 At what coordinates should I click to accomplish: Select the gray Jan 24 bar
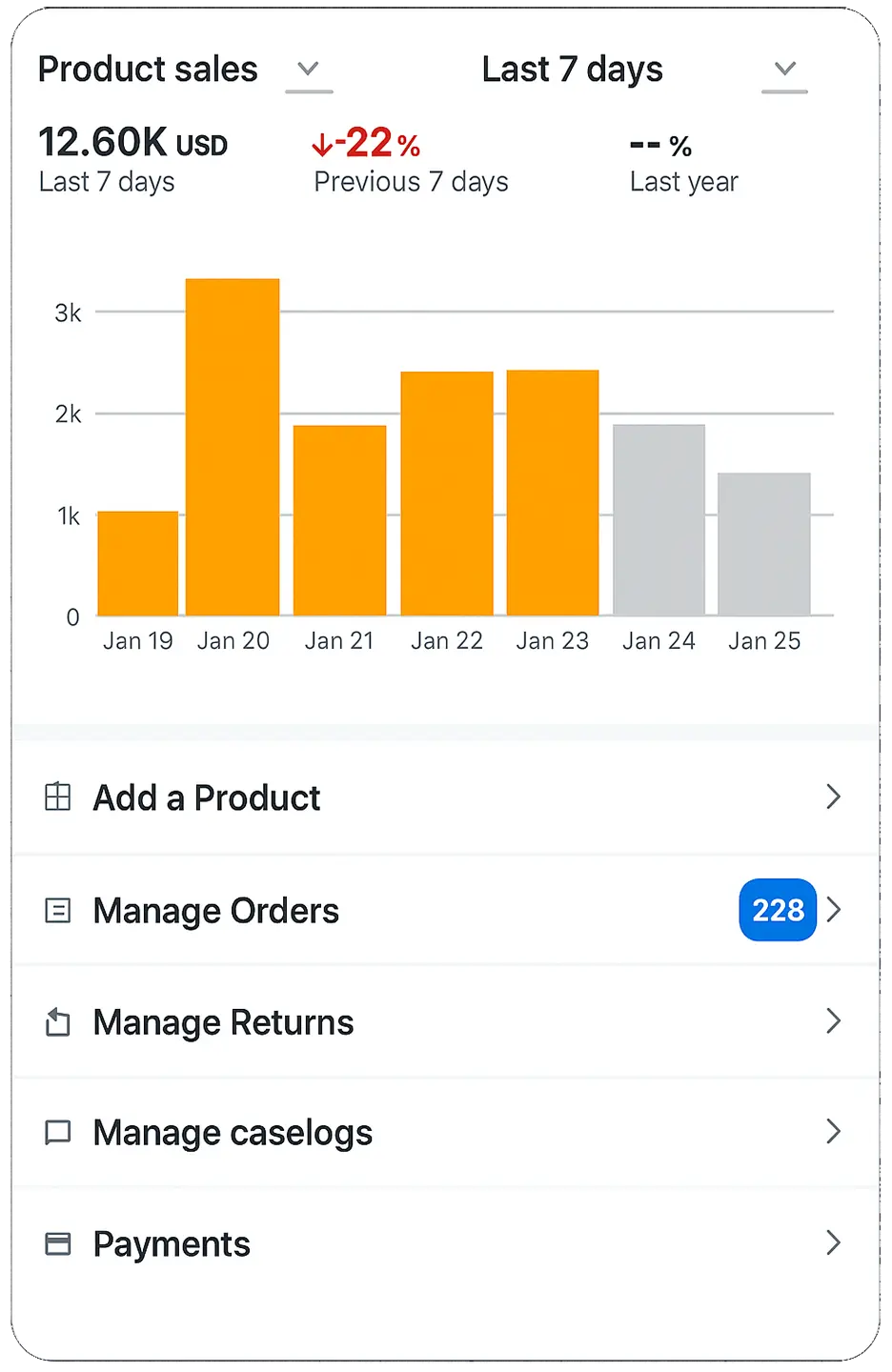(659, 520)
